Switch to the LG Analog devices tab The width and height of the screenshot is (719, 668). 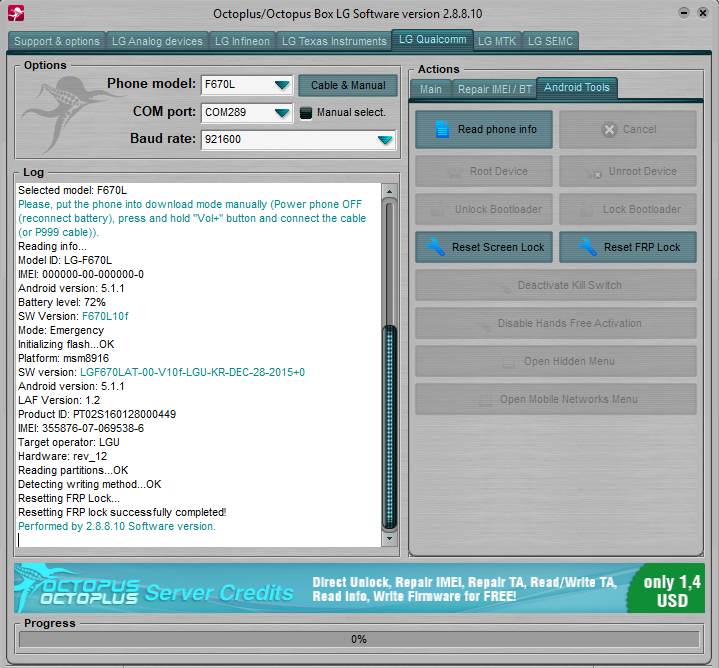(x=157, y=41)
